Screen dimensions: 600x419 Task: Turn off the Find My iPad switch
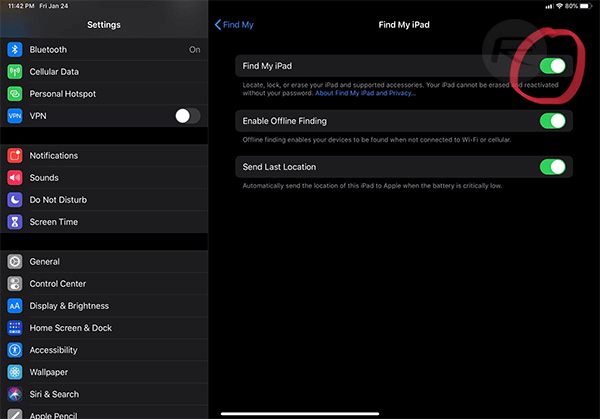coord(553,66)
